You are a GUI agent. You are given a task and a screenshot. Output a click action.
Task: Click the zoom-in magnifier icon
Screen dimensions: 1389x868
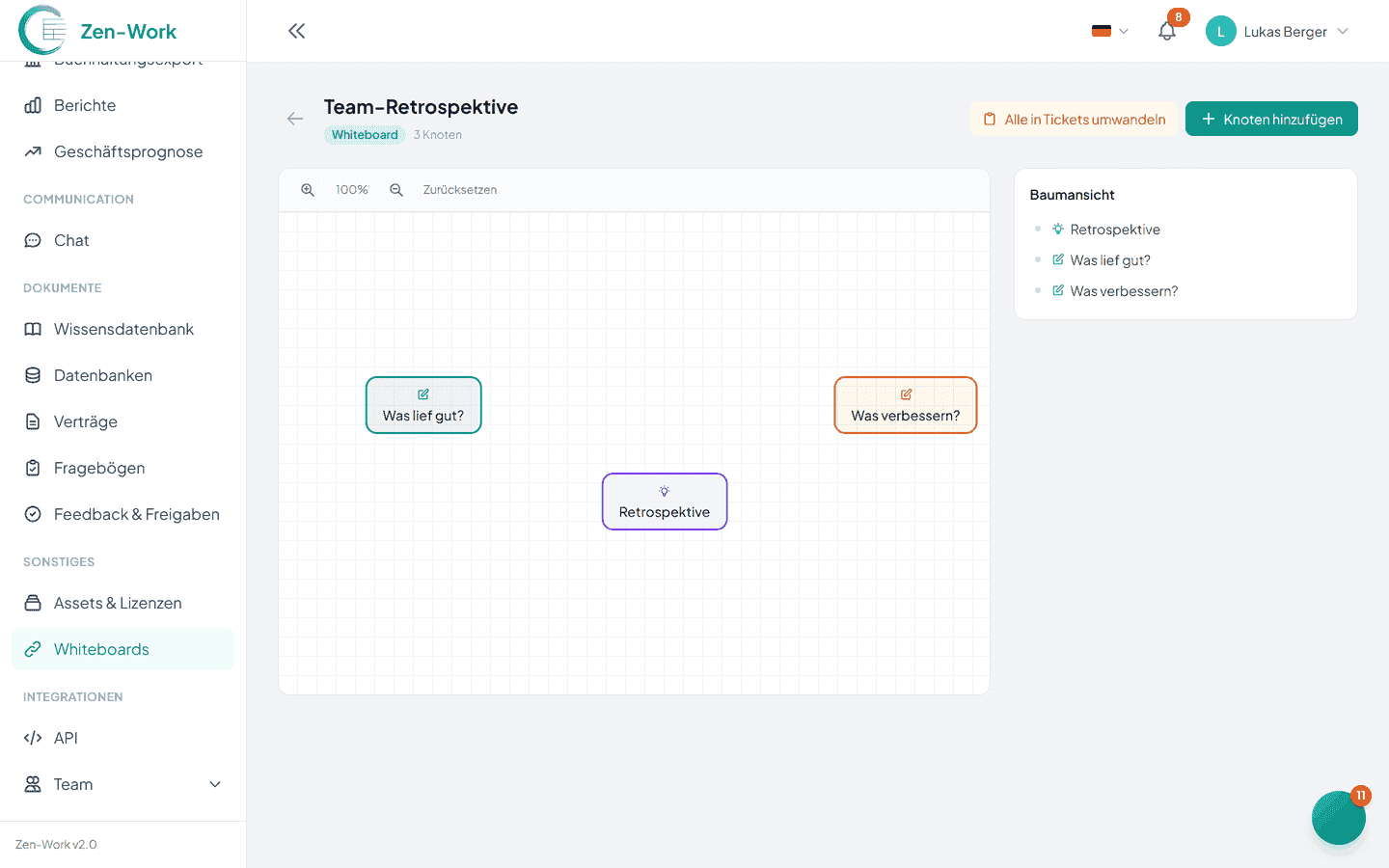click(308, 190)
